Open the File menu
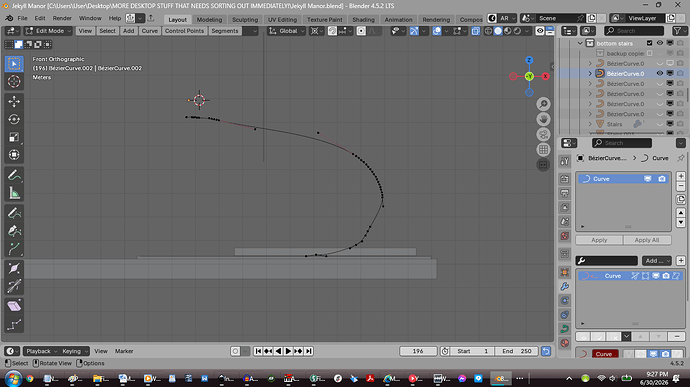Viewport: 690px width, 387px height. (x=22, y=18)
